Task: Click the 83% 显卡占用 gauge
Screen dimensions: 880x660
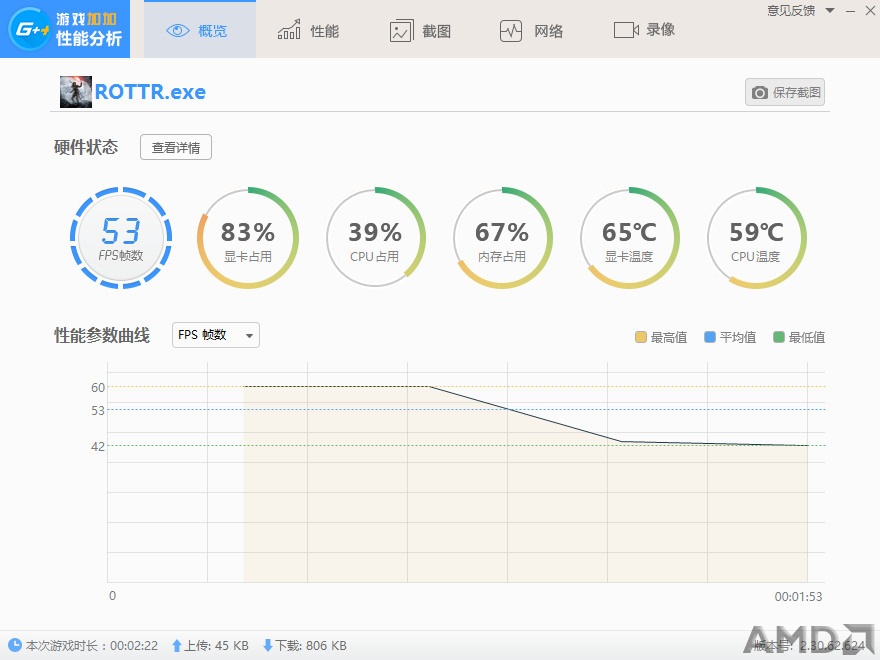Action: pyautogui.click(x=248, y=238)
